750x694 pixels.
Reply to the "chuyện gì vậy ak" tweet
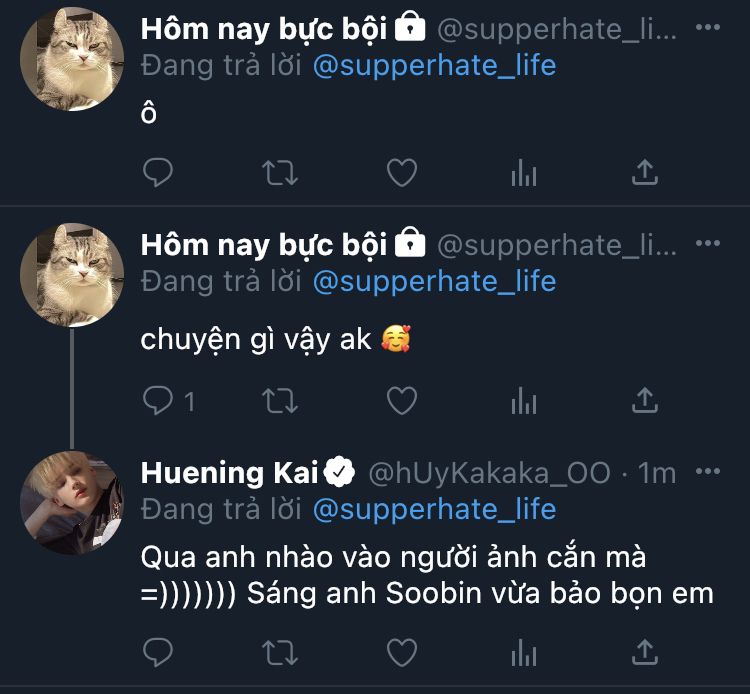click(x=158, y=401)
